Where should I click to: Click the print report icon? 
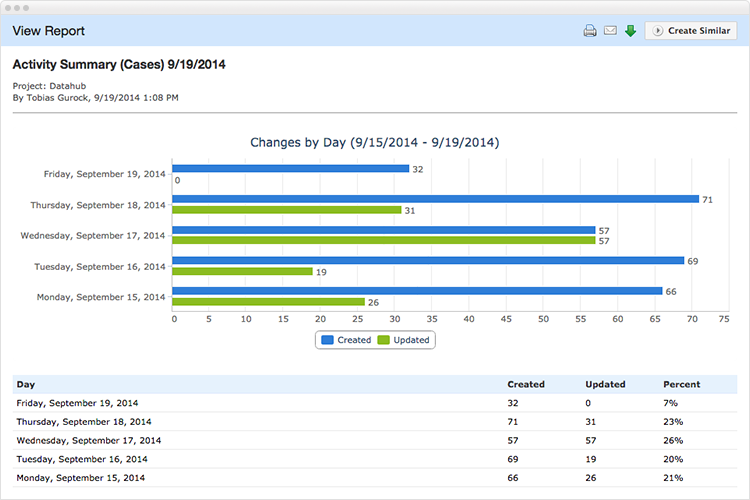point(590,31)
